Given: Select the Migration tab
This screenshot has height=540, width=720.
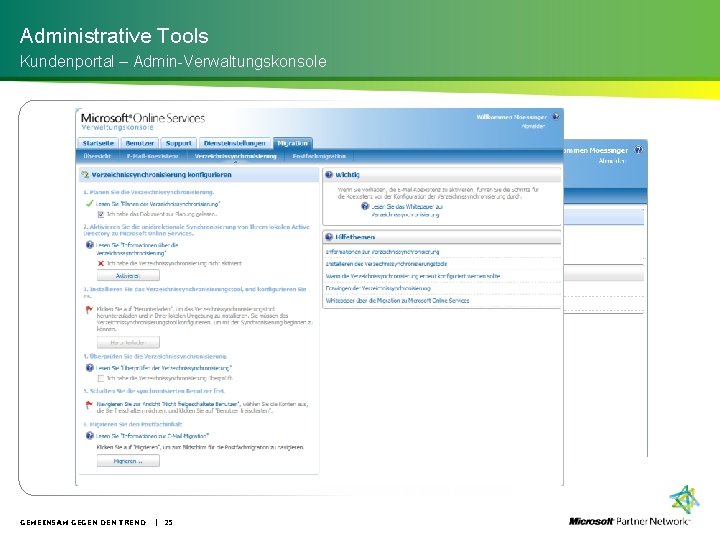Looking at the screenshot, I should 292,143.
